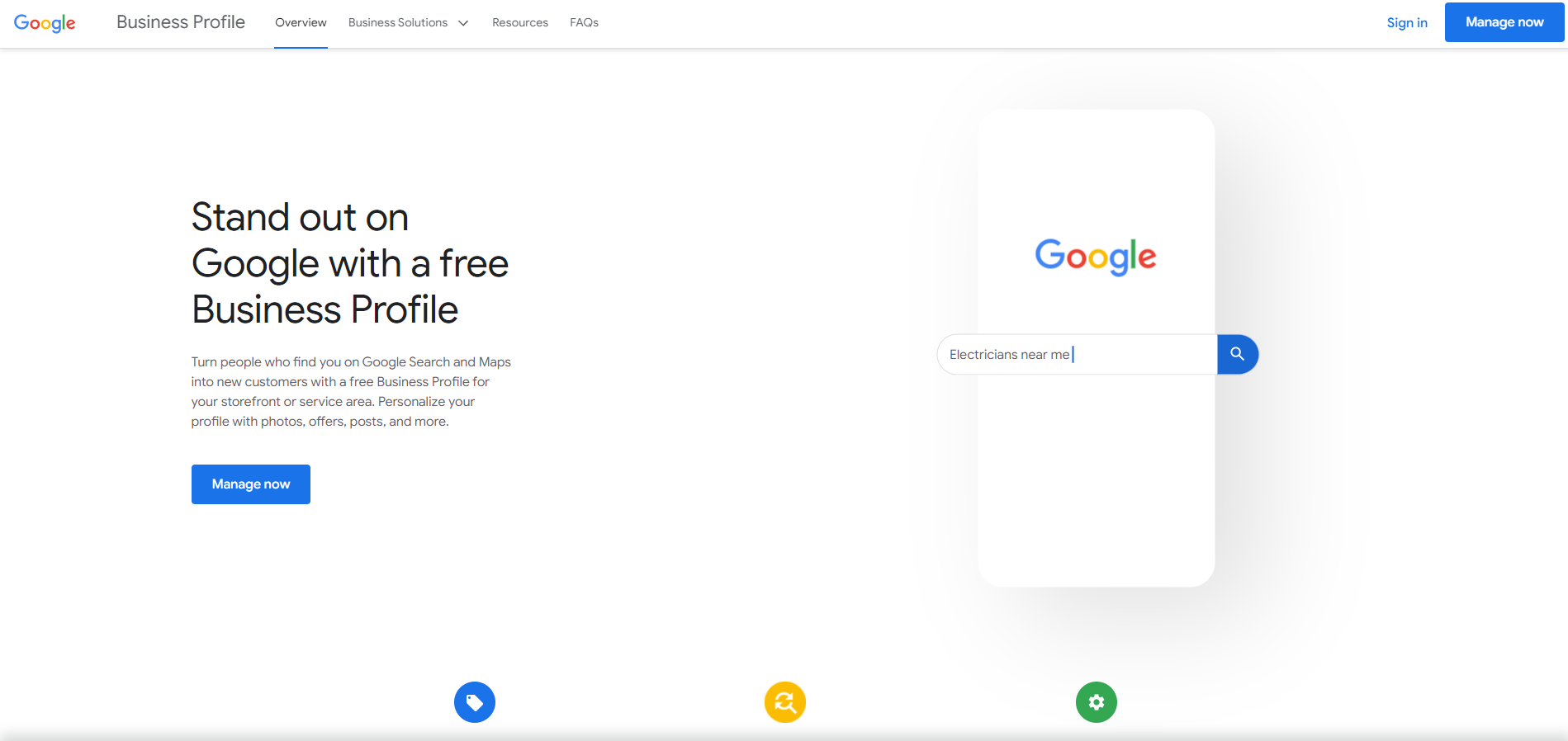Expand the chevron beside Business Solutions
This screenshot has height=741, width=1568.
click(463, 23)
